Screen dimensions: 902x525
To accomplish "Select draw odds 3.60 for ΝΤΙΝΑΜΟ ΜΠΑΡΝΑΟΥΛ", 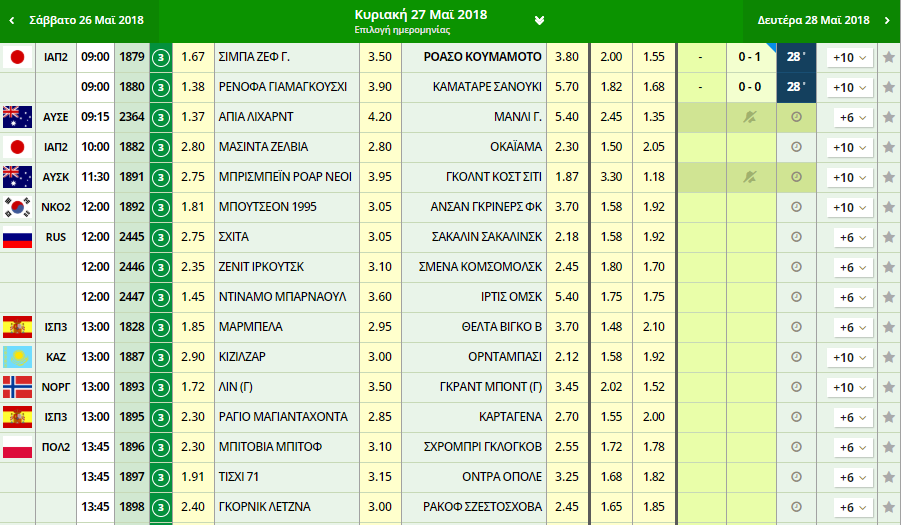I will [x=379, y=298].
